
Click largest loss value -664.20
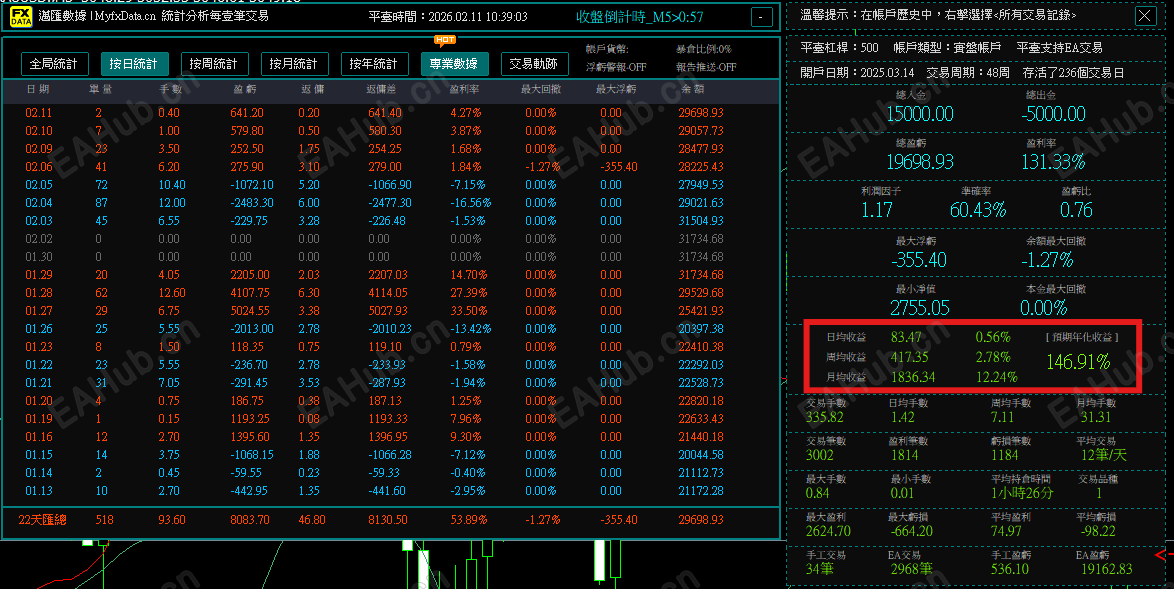pos(911,531)
